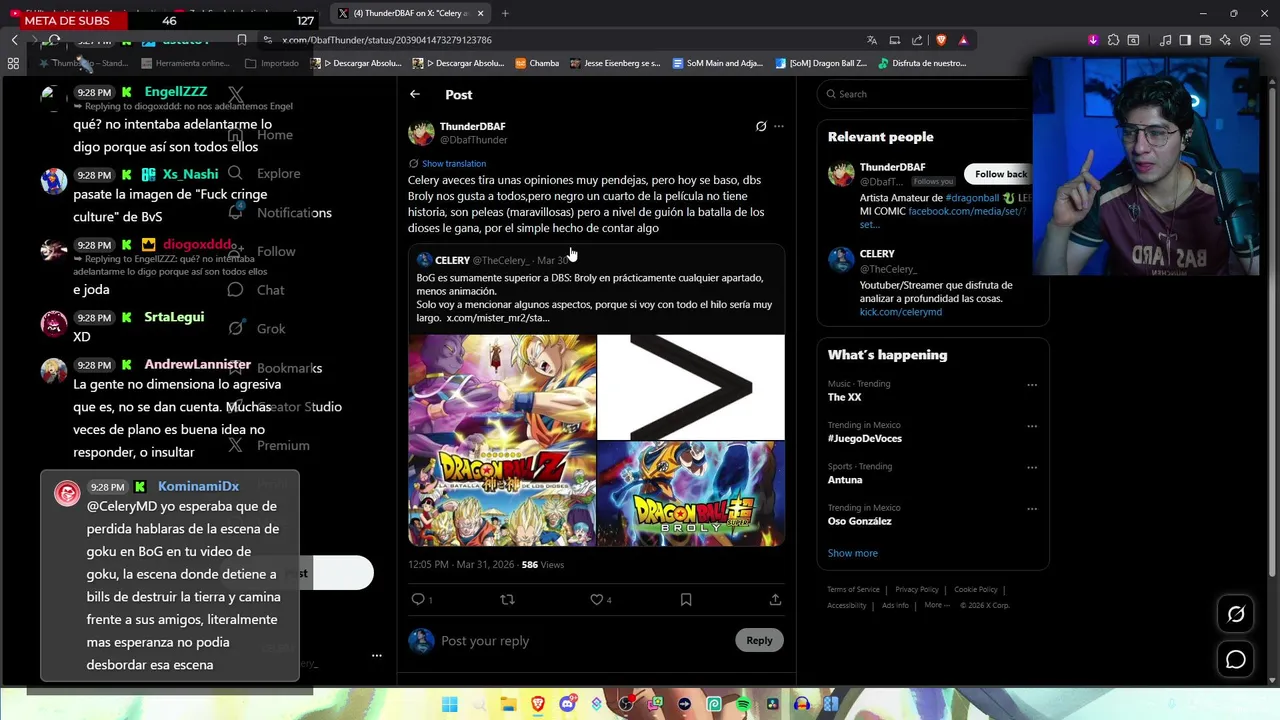This screenshot has height=720, width=1280.
Task: Open the Dragon Ball Super Broly poster
Action: [691, 494]
